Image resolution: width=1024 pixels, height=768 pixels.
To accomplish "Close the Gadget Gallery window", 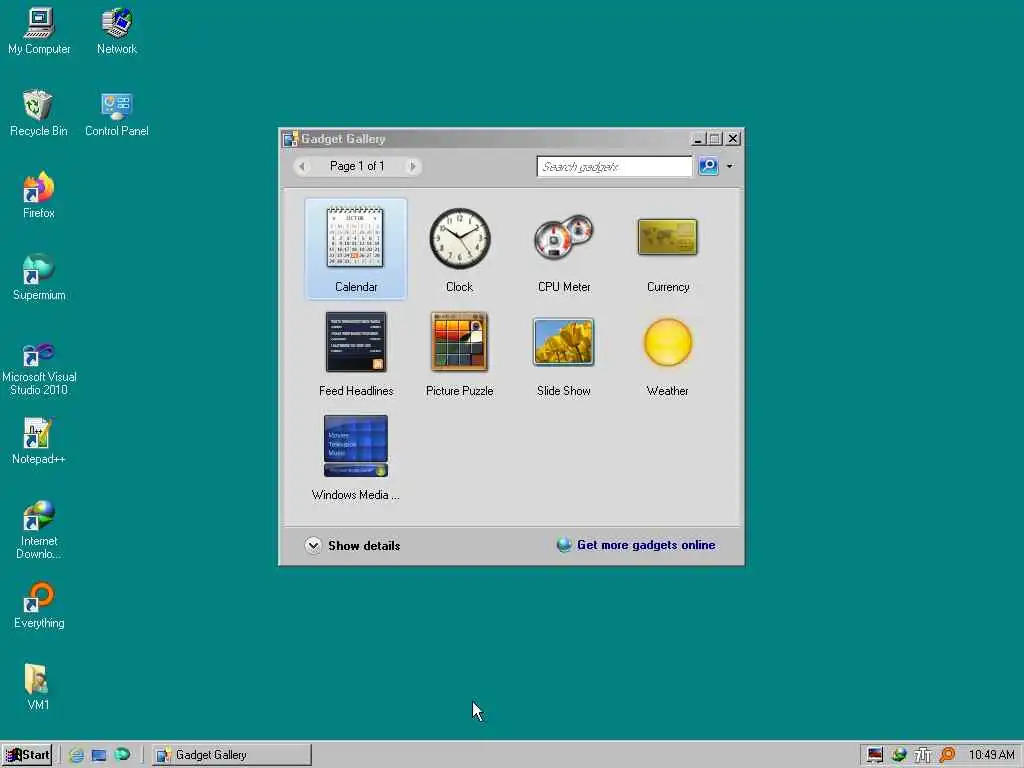I will [x=733, y=138].
